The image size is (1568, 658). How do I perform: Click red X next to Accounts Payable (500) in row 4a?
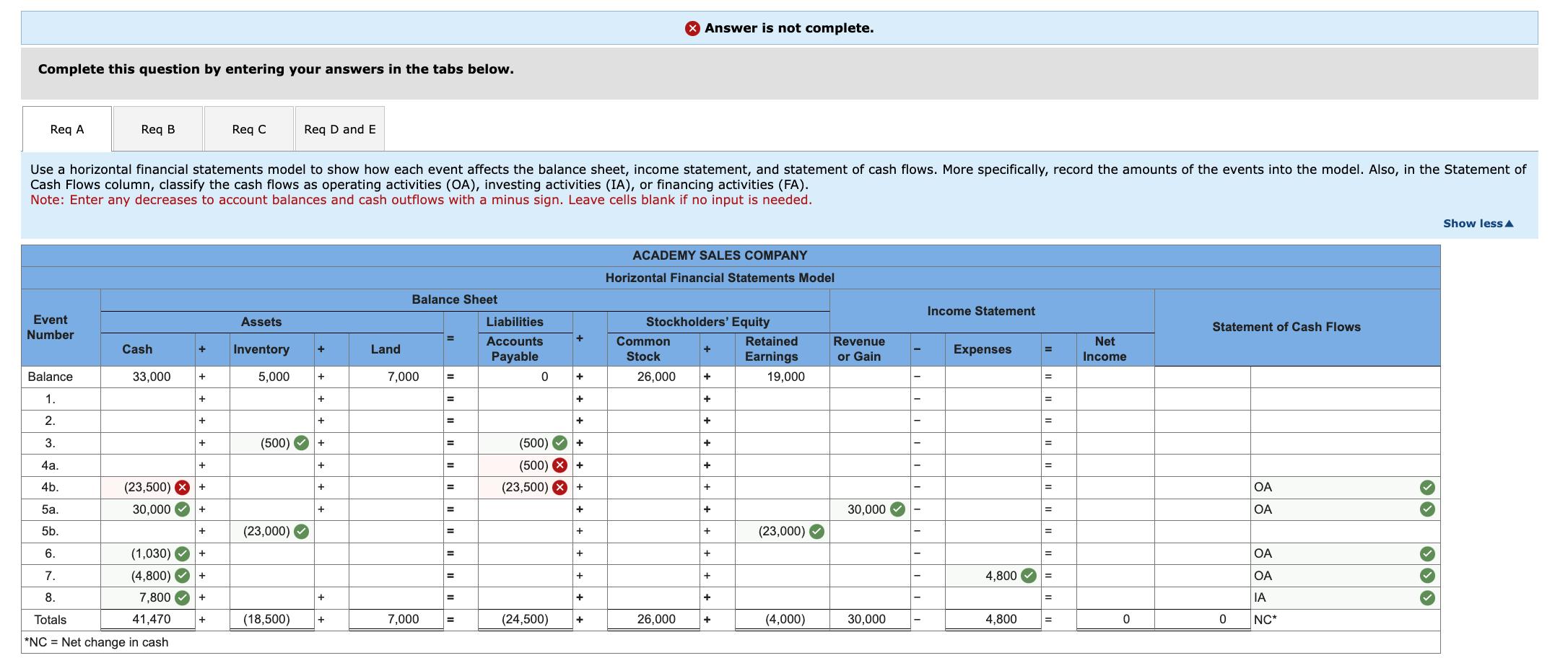[559, 465]
